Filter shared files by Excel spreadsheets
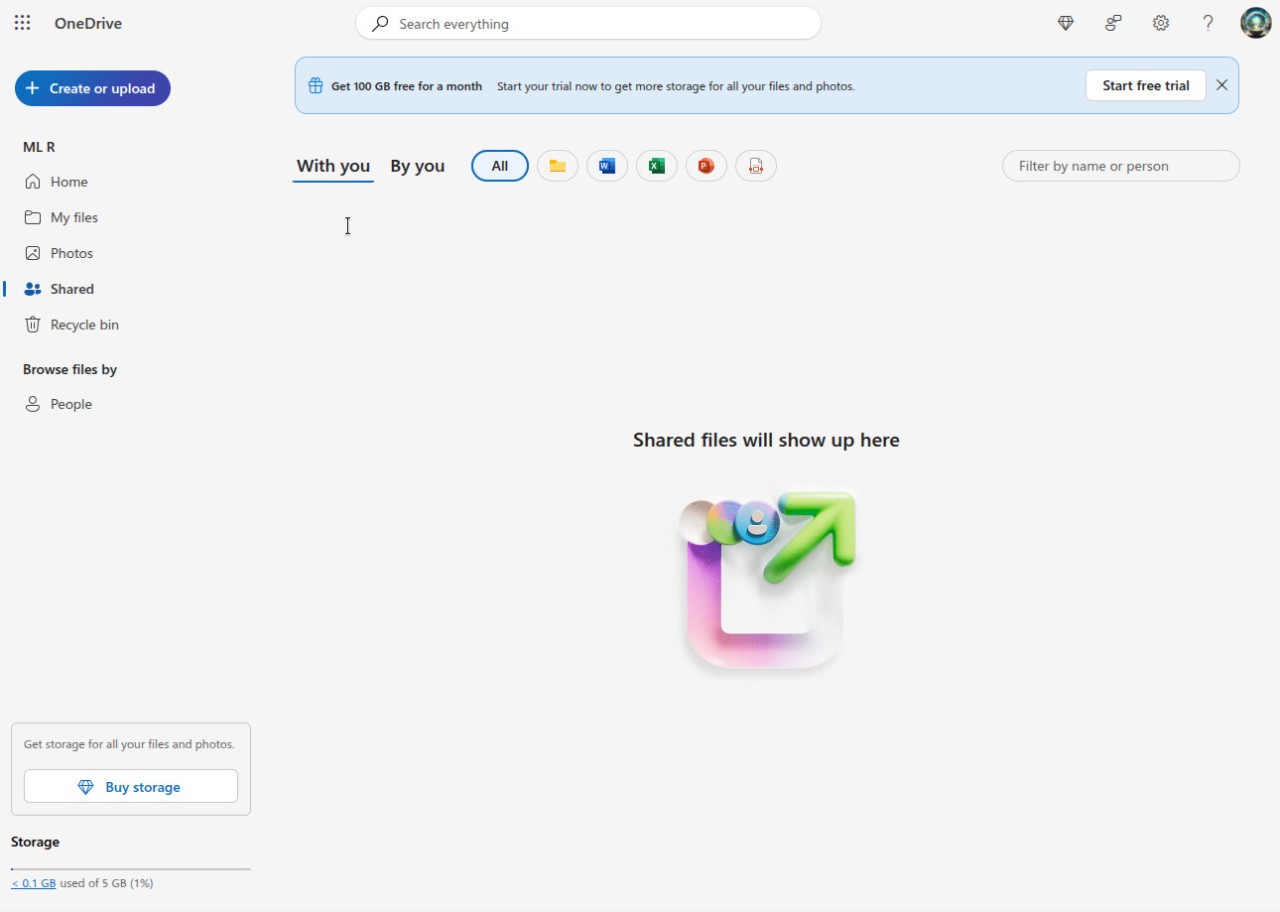1280x912 pixels. pos(656,166)
